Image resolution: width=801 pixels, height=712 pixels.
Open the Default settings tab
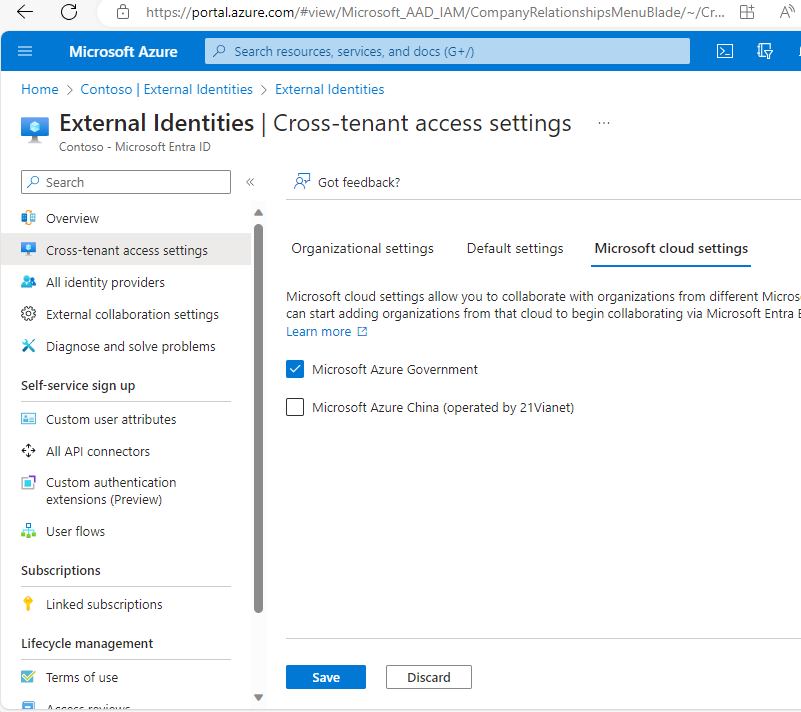pos(514,248)
